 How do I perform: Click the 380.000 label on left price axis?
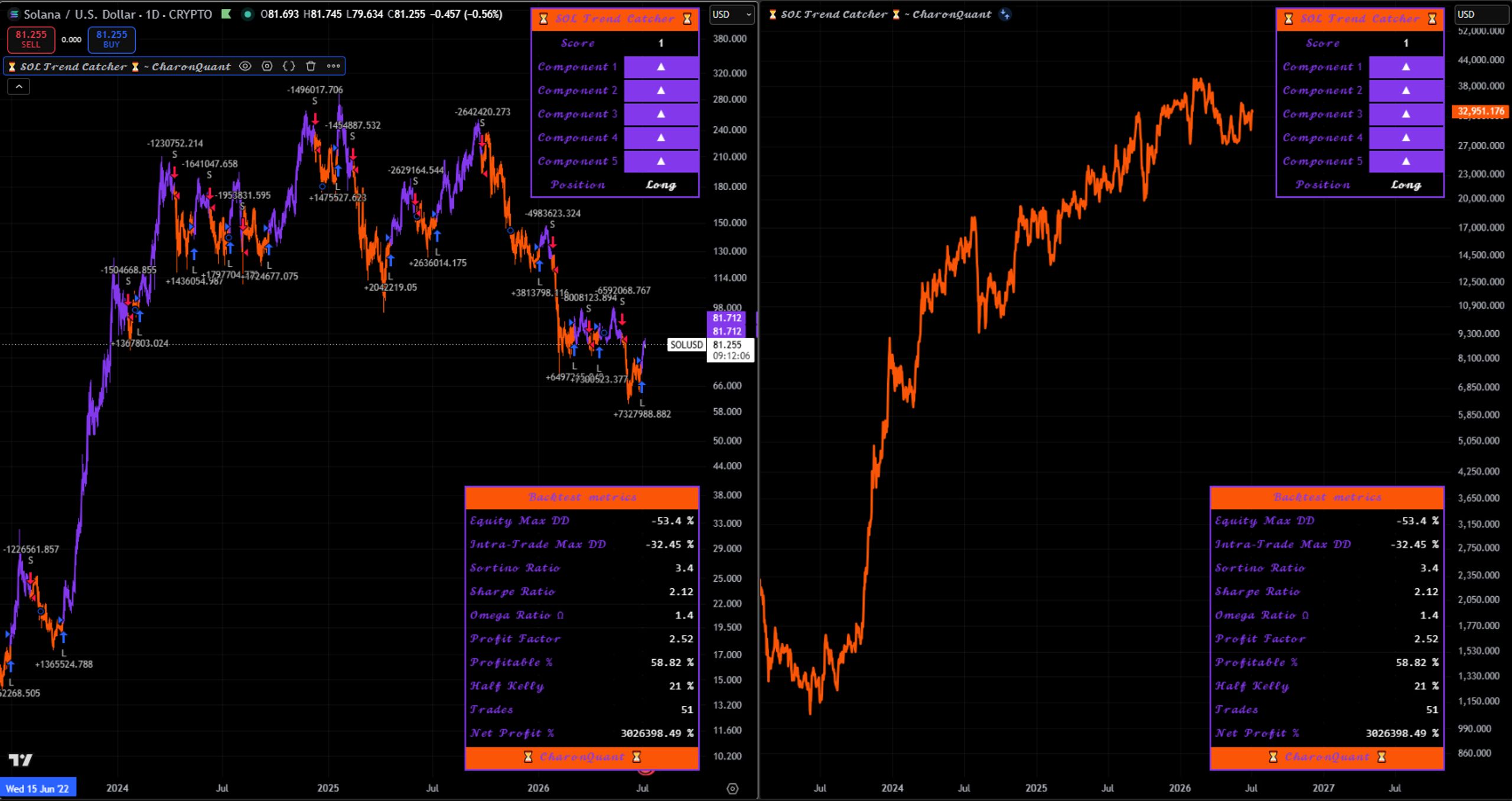(x=729, y=38)
